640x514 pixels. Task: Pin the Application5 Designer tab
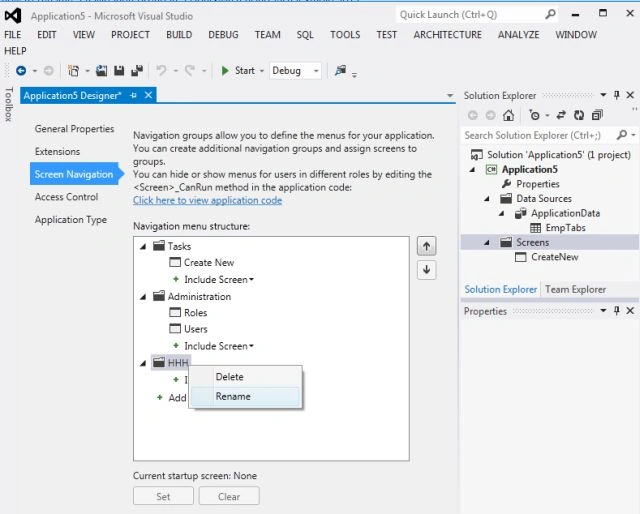(x=133, y=96)
